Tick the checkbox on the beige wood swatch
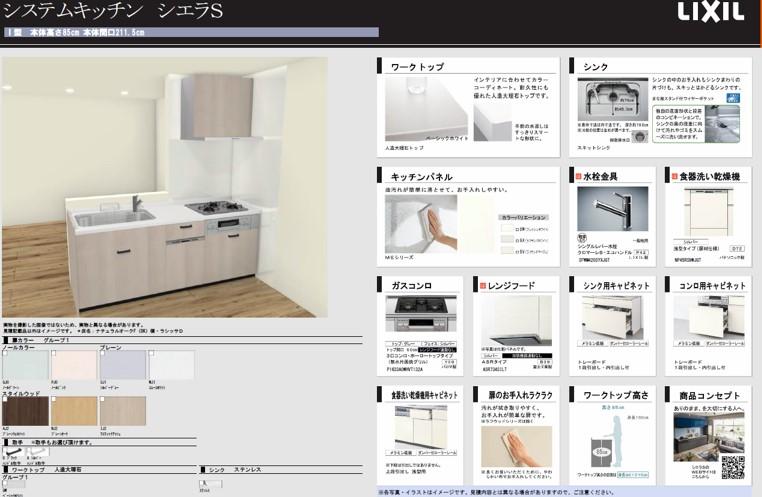Image resolution: width=762 pixels, height=497 pixels. click(x=103, y=399)
